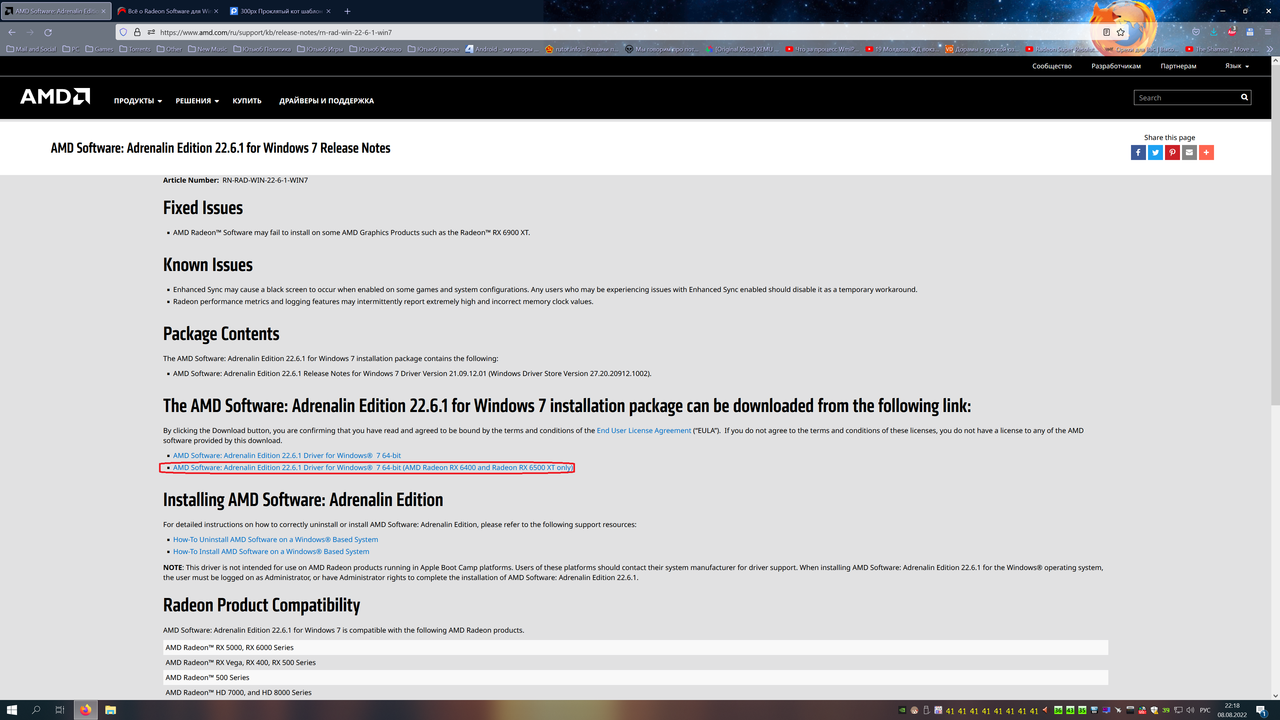Reload the current page
The height and width of the screenshot is (720, 1280).
click(48, 32)
